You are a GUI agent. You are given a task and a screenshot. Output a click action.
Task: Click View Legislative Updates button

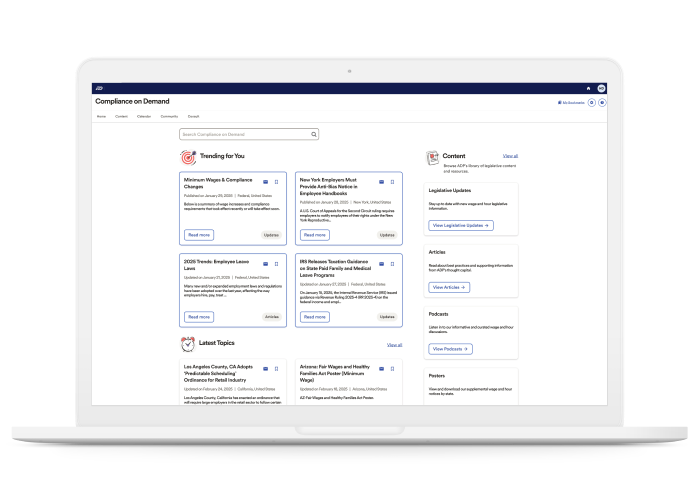[x=461, y=225]
